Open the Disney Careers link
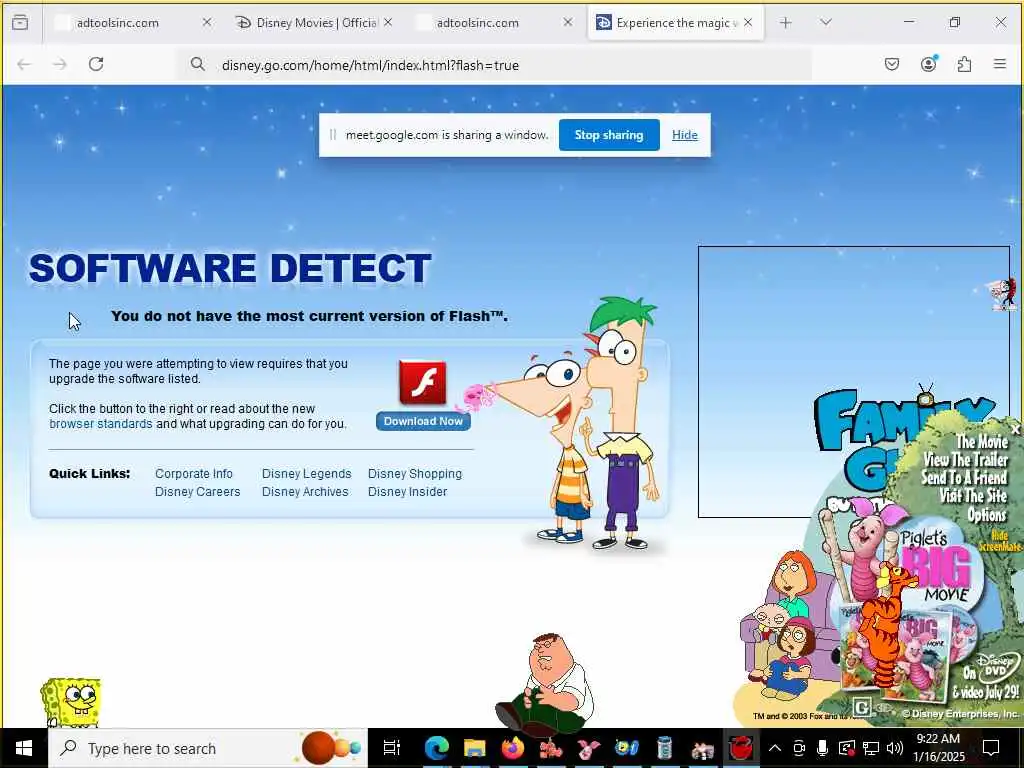This screenshot has height=768, width=1024. (x=197, y=492)
